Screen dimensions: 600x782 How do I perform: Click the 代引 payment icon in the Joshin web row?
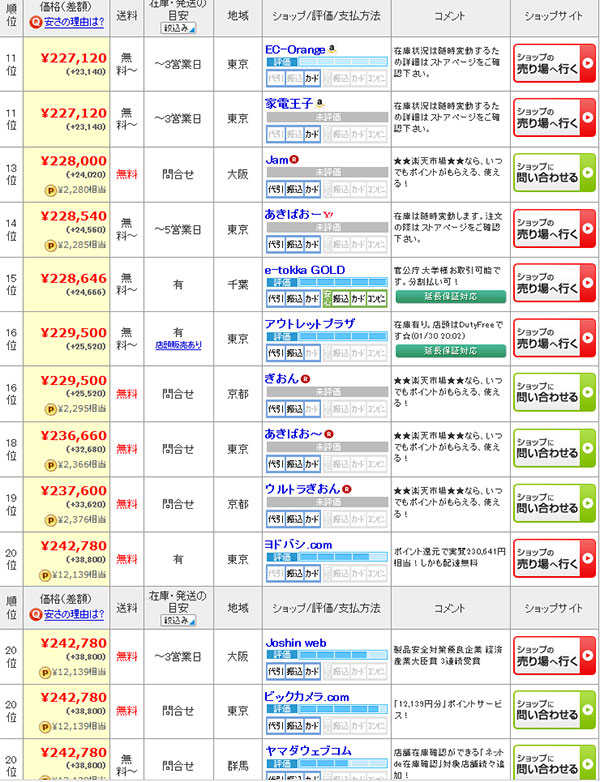[275, 670]
